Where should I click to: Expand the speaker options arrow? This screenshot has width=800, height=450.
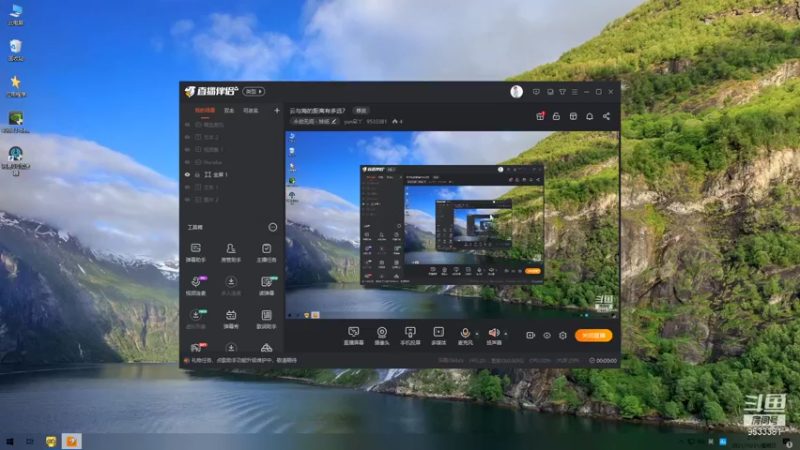(506, 334)
